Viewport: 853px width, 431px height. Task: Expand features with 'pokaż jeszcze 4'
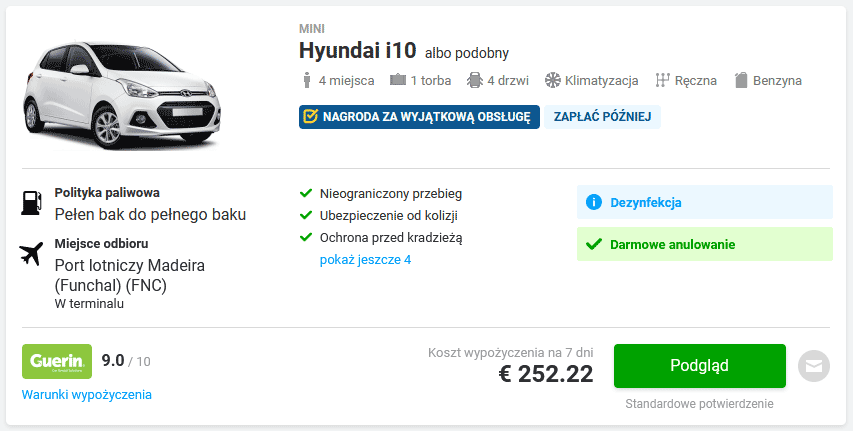365,260
